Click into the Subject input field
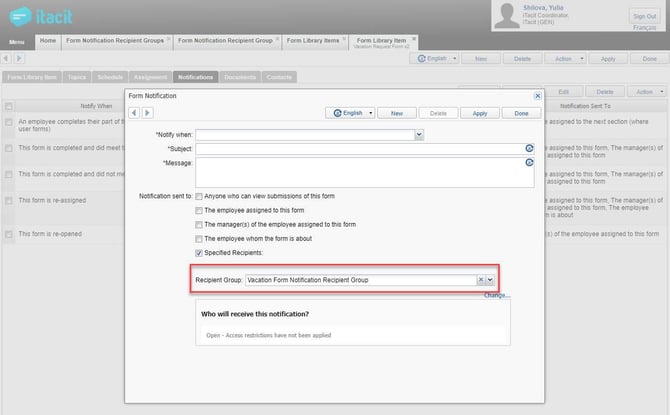Screen dimensions: 670x415 click(360, 149)
